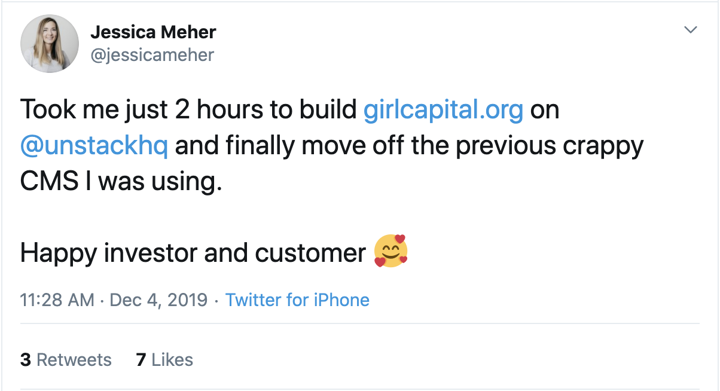Click the word 'Retweets' label
The image size is (720, 391).
[x=74, y=360]
